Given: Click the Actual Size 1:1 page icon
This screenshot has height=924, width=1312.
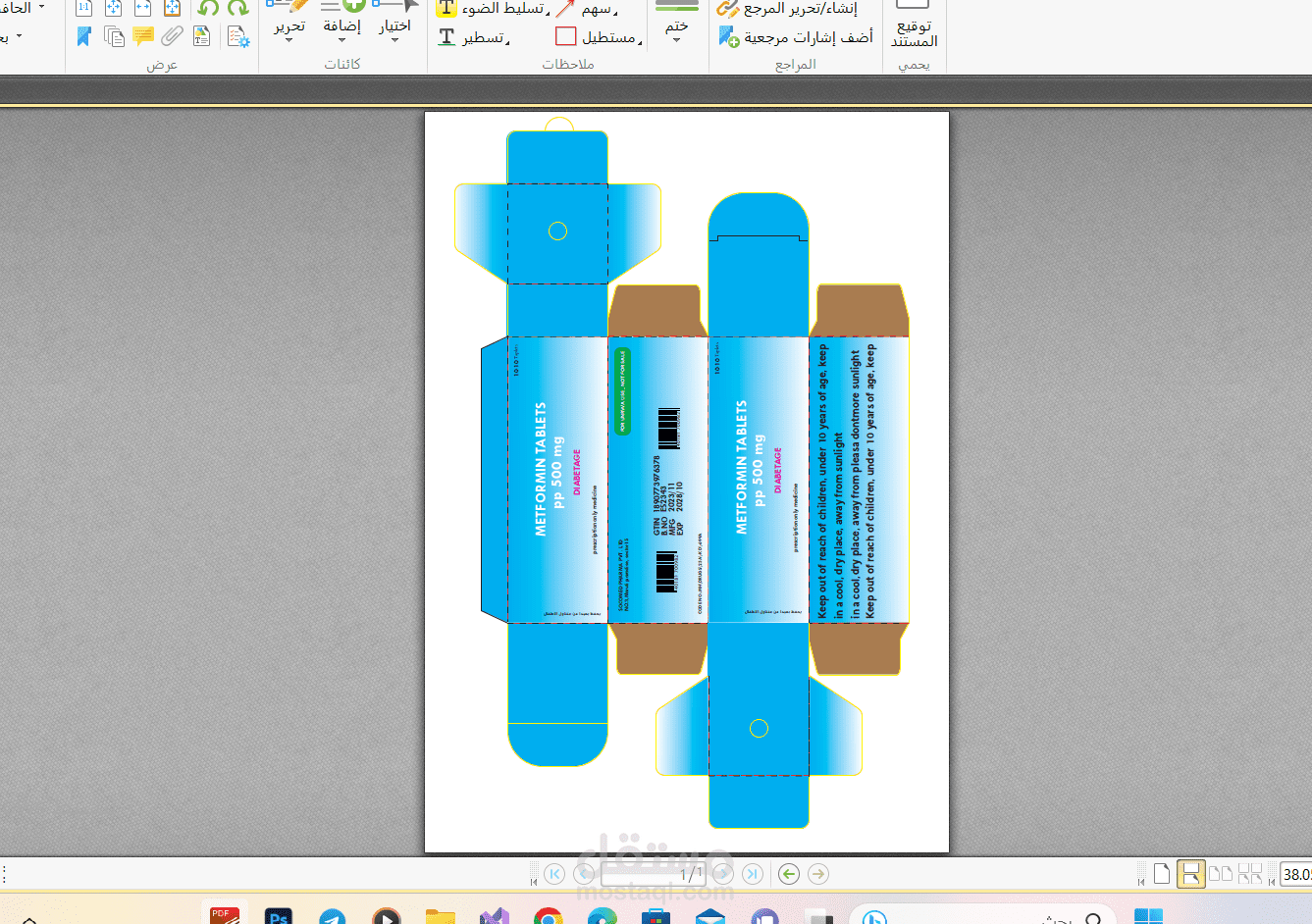Looking at the screenshot, I should click(83, 8).
